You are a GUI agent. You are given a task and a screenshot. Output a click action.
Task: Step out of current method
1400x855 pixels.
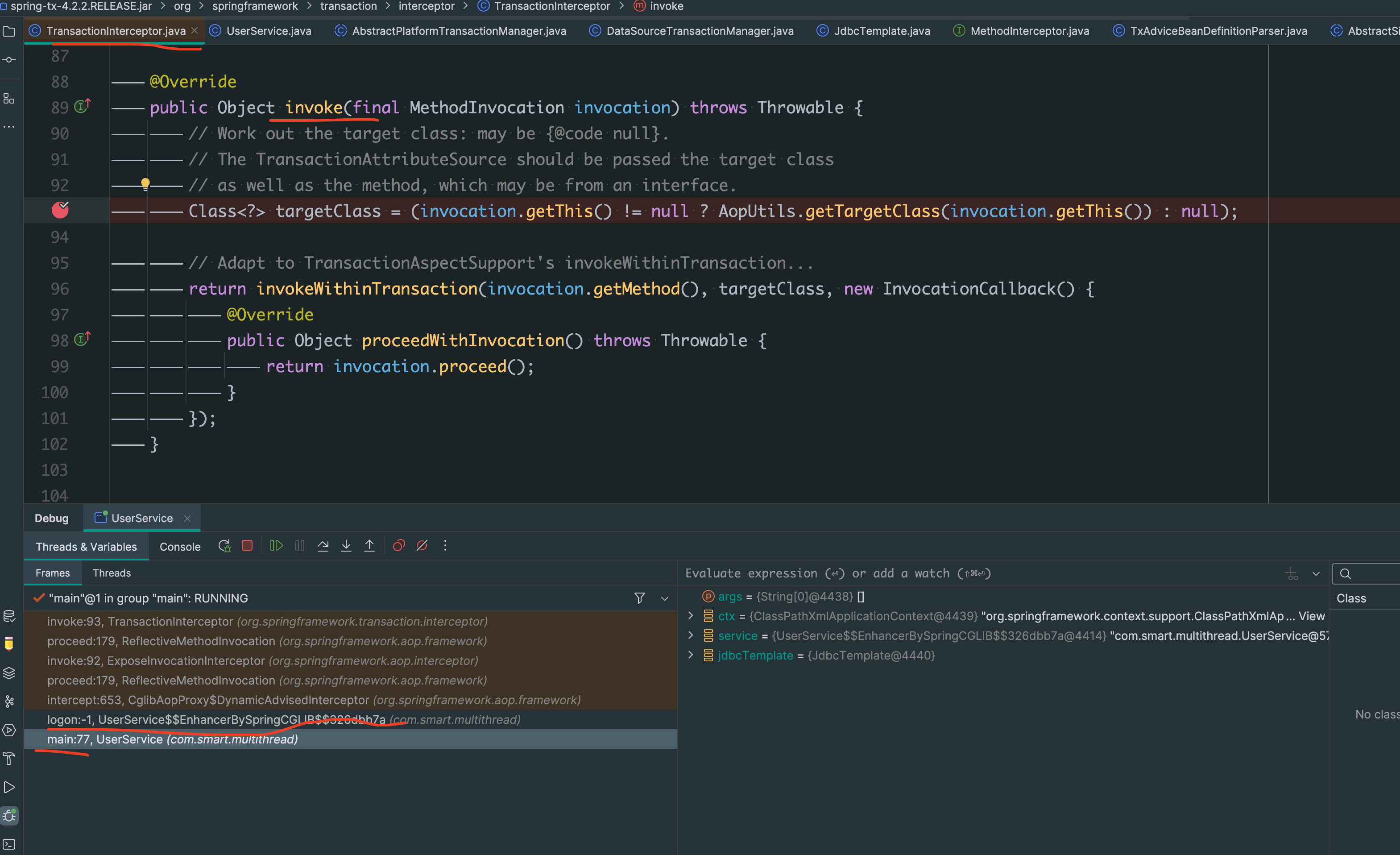pyautogui.click(x=369, y=546)
